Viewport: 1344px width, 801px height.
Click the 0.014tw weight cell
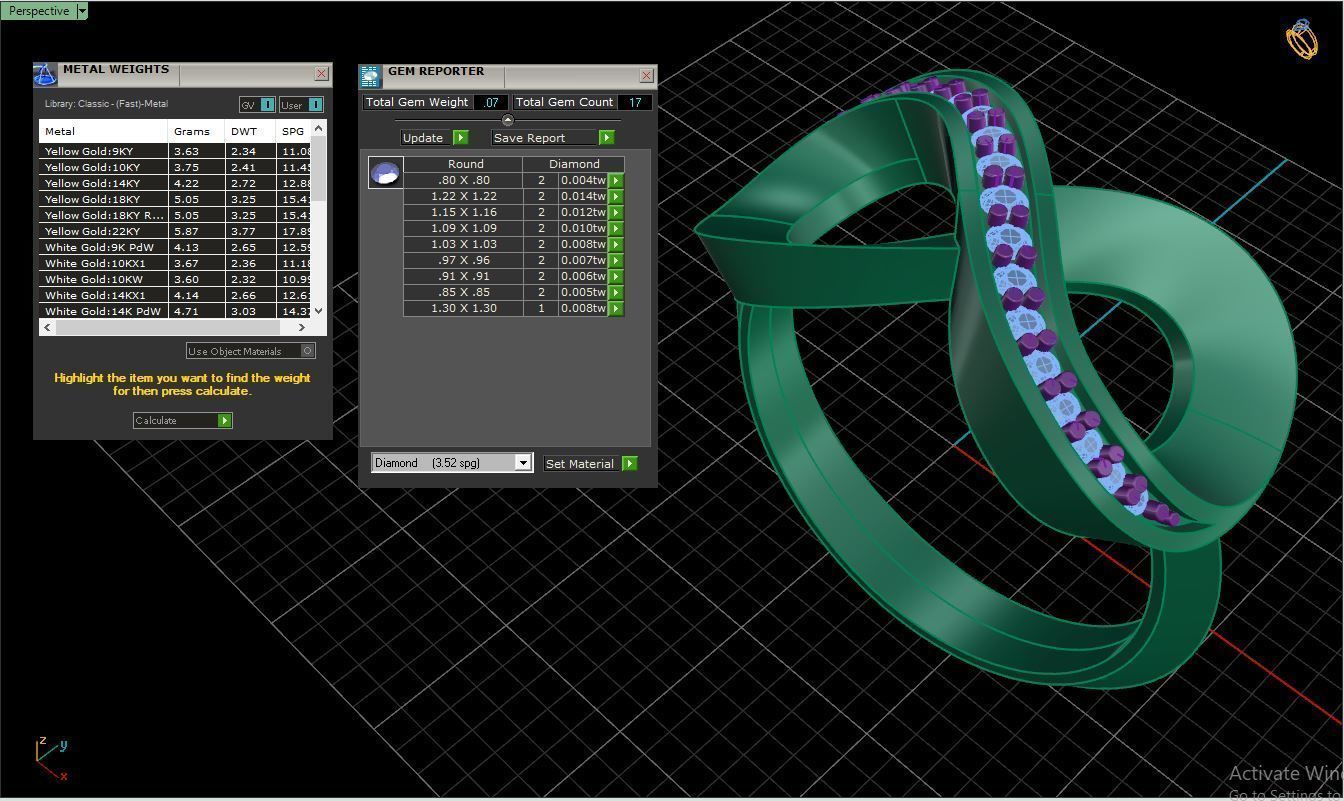pos(583,196)
